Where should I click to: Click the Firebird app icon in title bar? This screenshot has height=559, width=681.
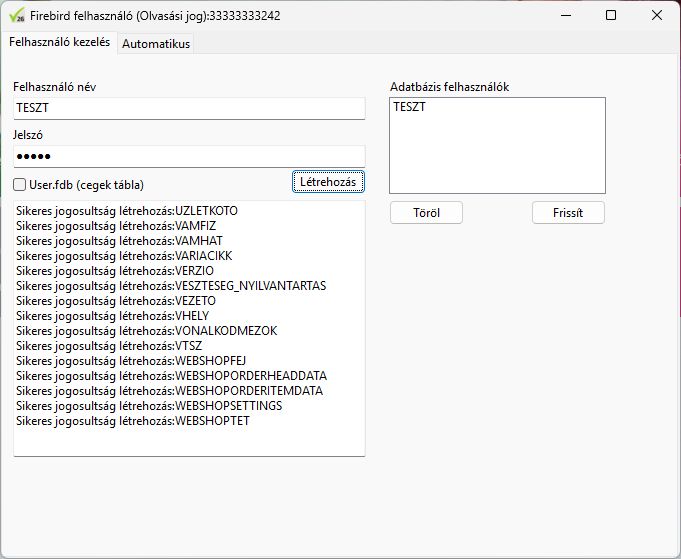click(x=17, y=15)
